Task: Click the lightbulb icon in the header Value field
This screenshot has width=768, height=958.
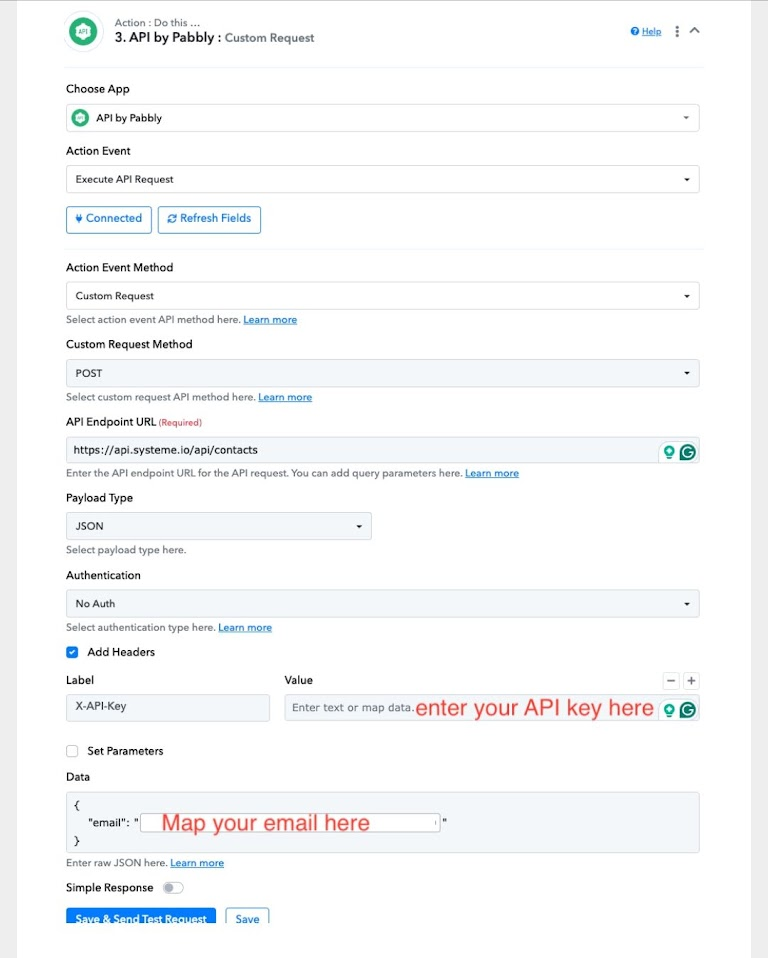Action: tap(669, 709)
